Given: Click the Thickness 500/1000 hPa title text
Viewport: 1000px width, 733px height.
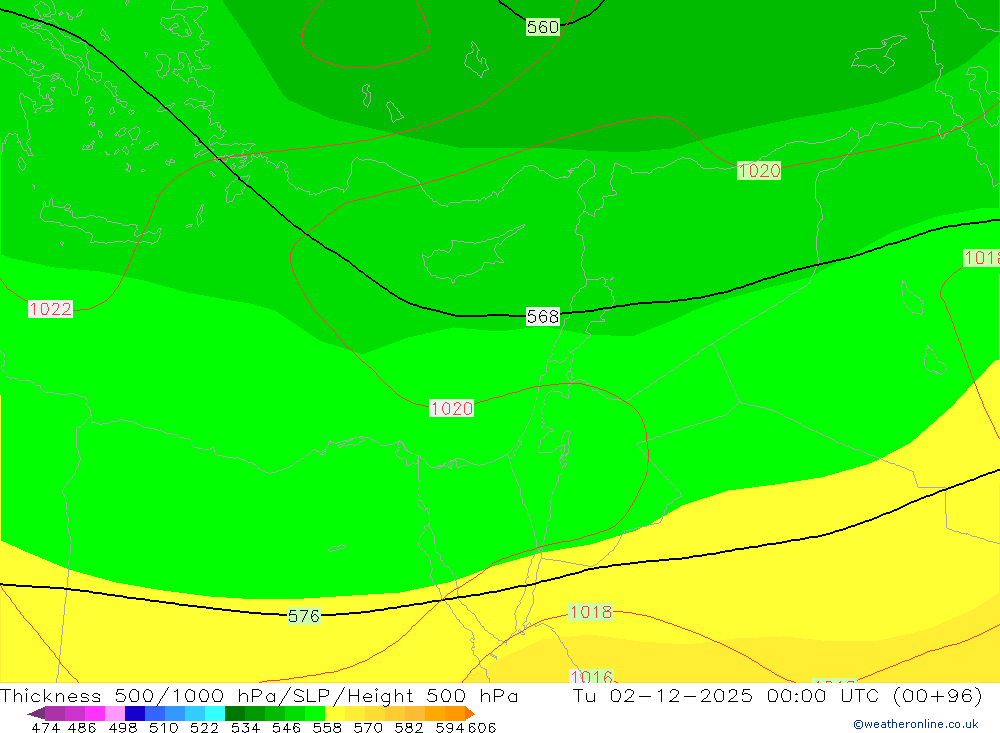Looking at the screenshot, I should point(136,695).
